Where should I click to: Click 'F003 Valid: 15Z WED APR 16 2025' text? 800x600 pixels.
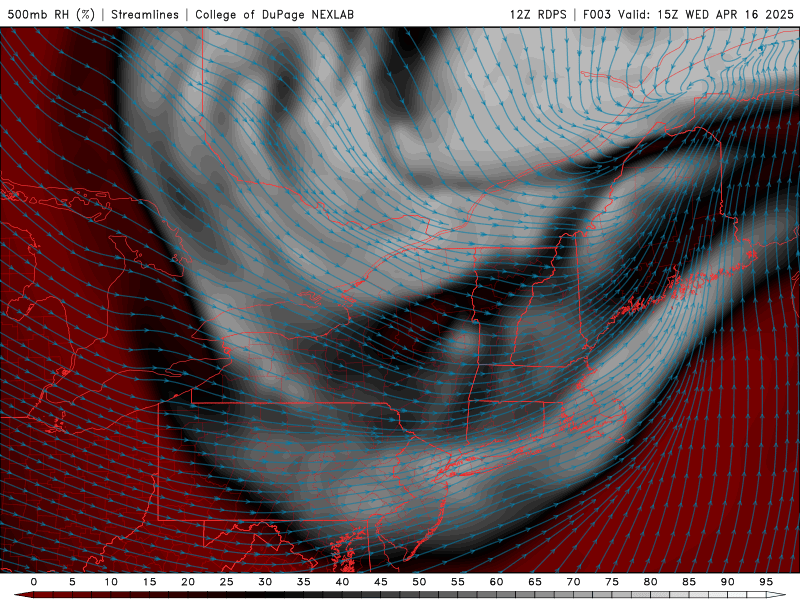(688, 14)
